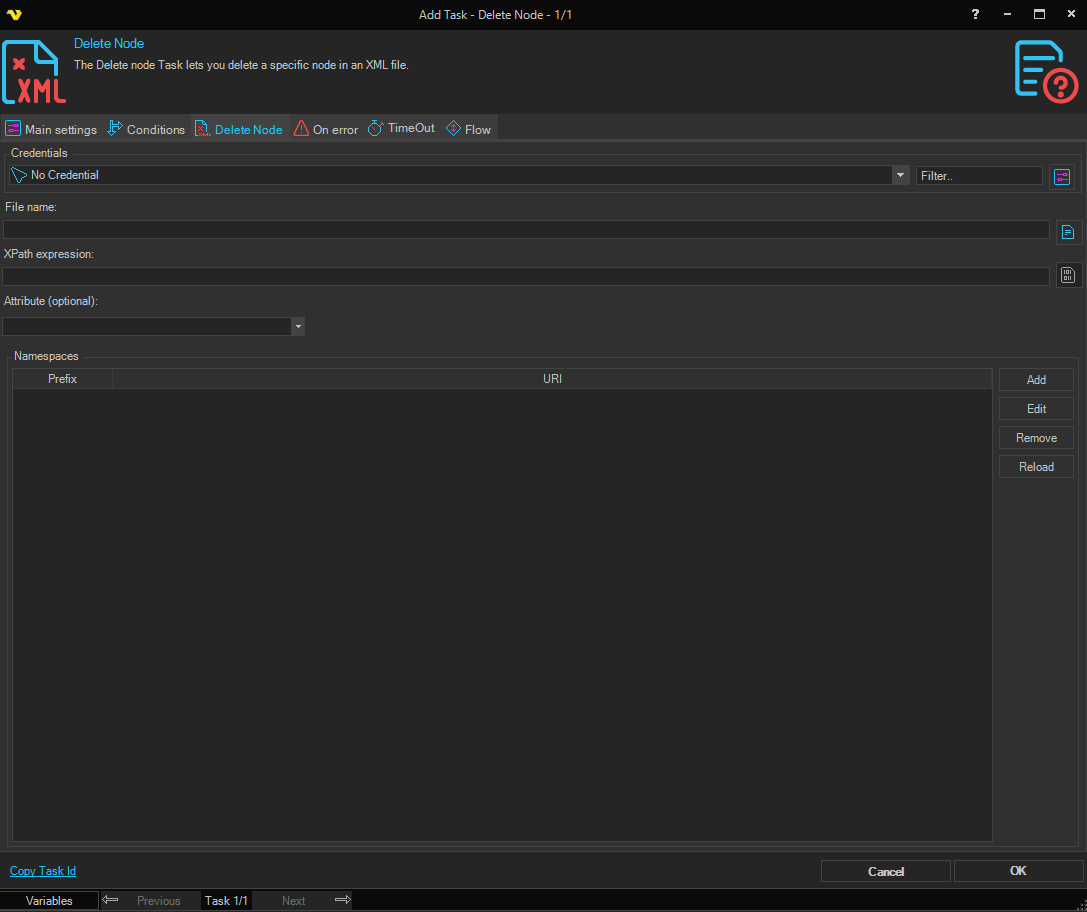1087x912 pixels.
Task: Open the TimeOut tab
Action: 401,128
